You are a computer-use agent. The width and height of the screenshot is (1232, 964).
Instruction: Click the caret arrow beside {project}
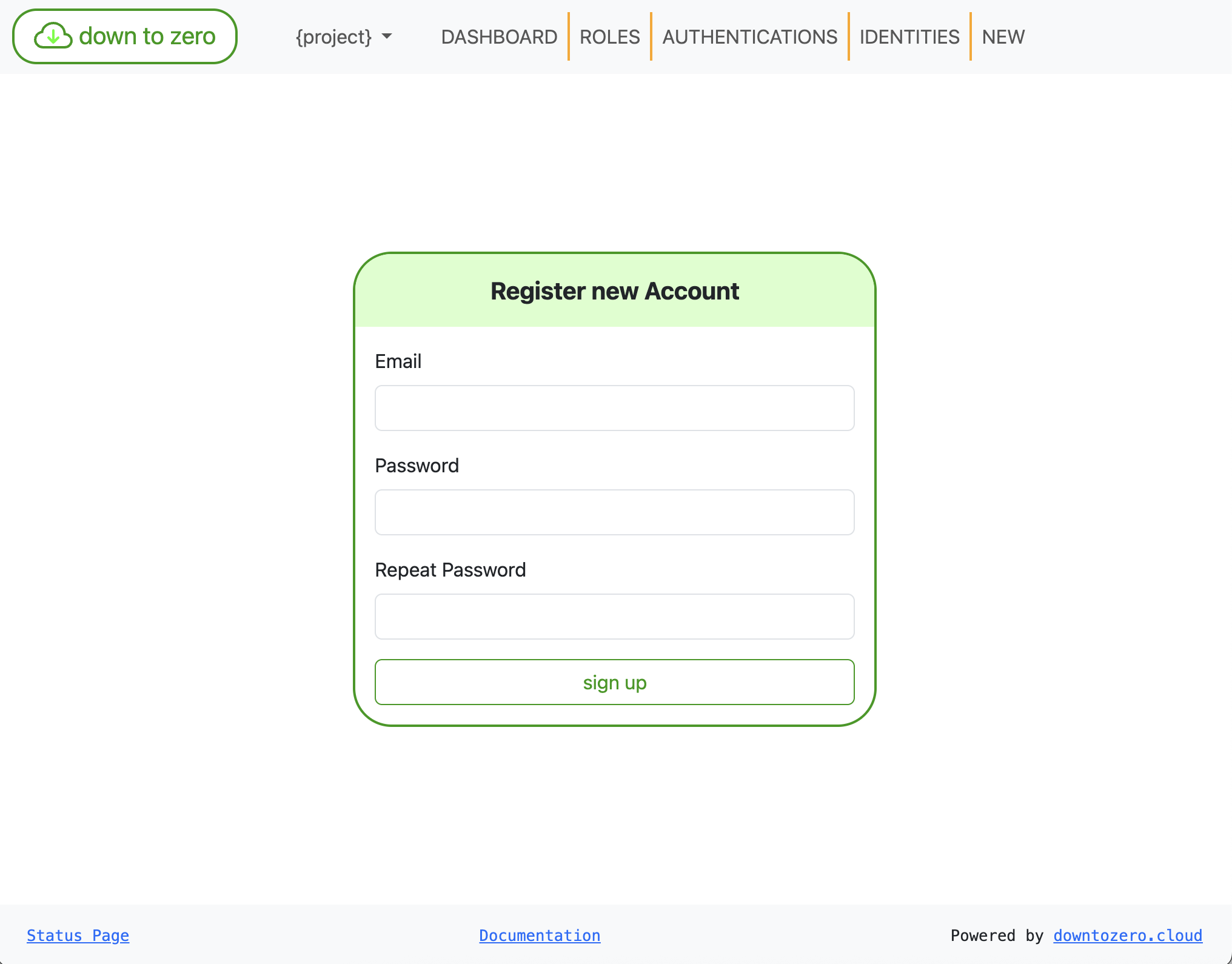coord(387,37)
